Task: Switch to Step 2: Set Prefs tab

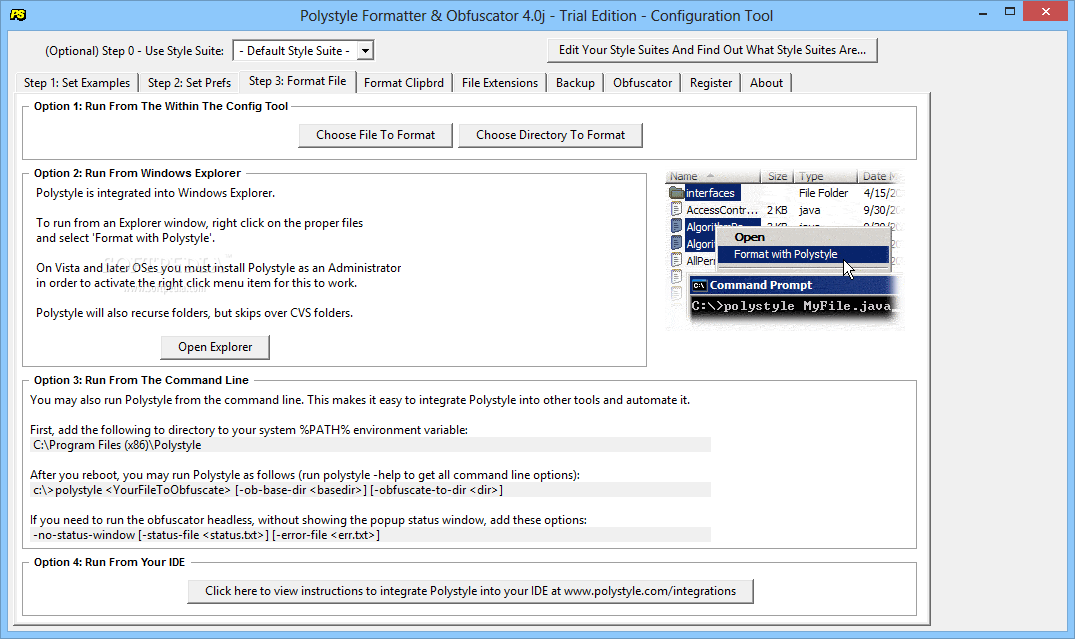Action: [x=189, y=83]
